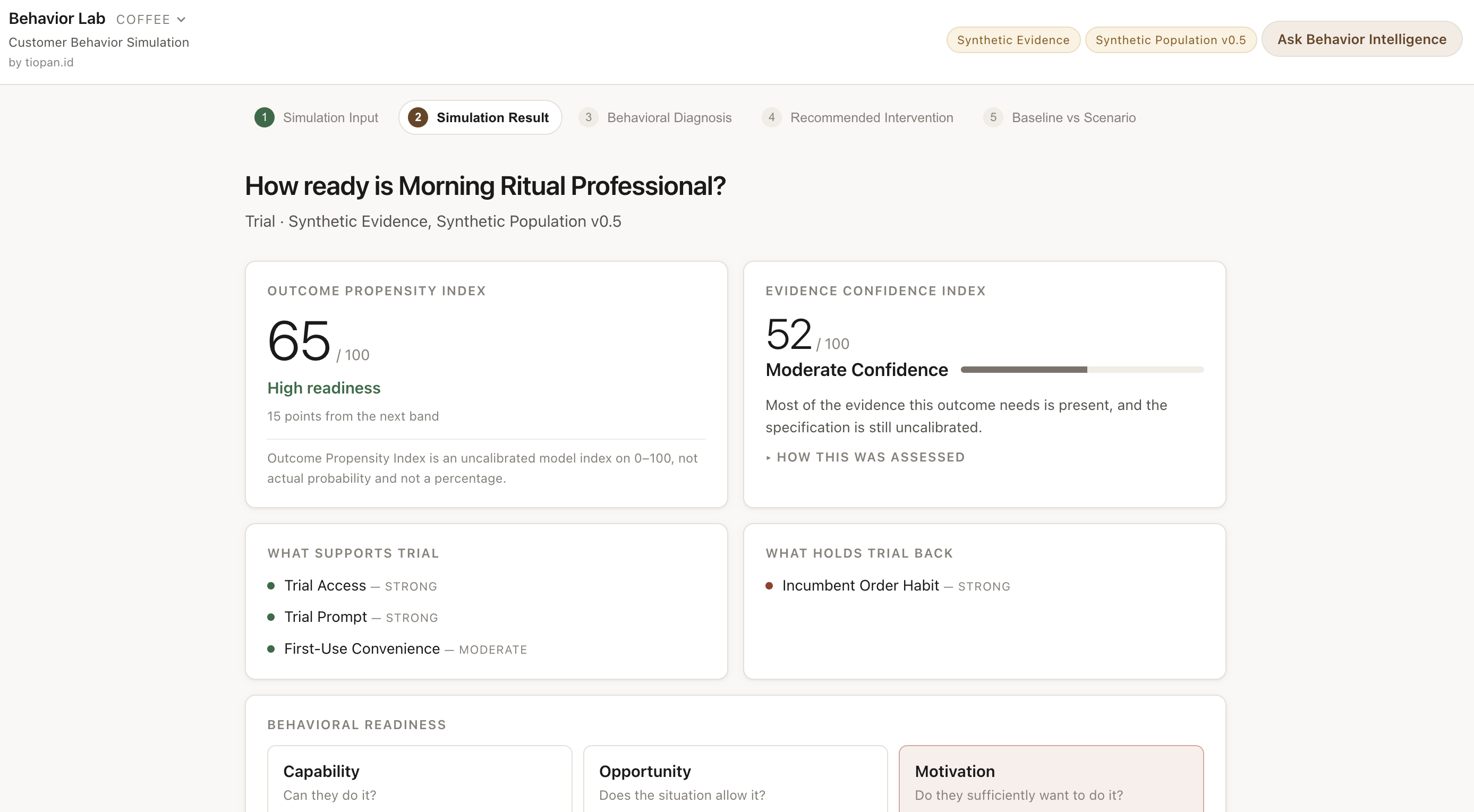The width and height of the screenshot is (1474, 812).
Task: Select the Simulation Result step
Action: 480,117
